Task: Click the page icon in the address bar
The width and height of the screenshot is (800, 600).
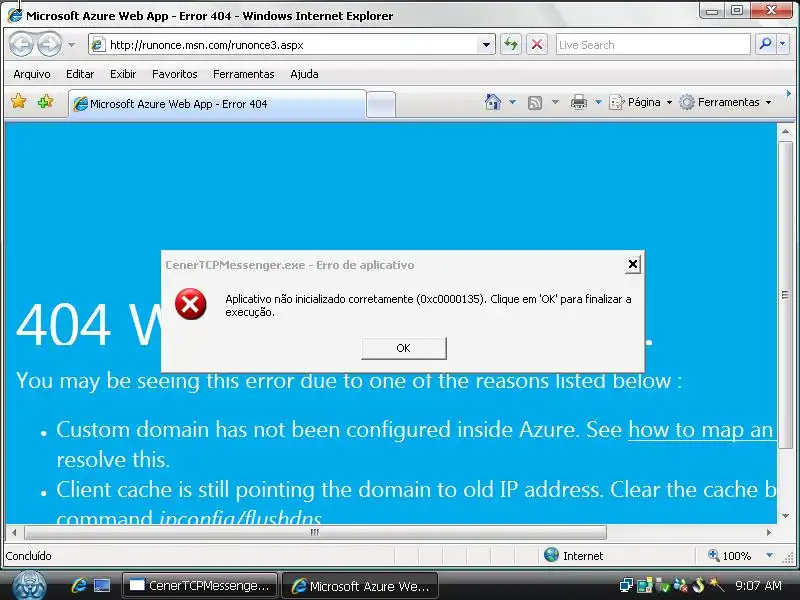Action: point(97,45)
